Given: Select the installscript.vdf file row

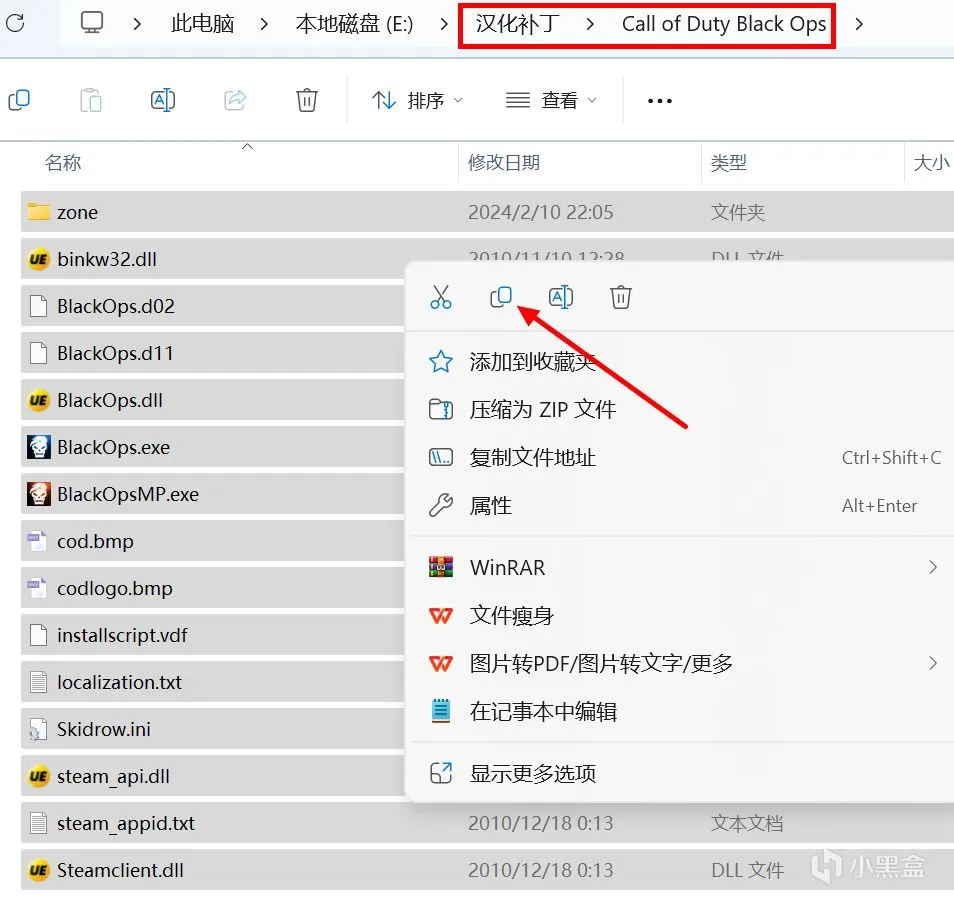Looking at the screenshot, I should pos(213,635).
